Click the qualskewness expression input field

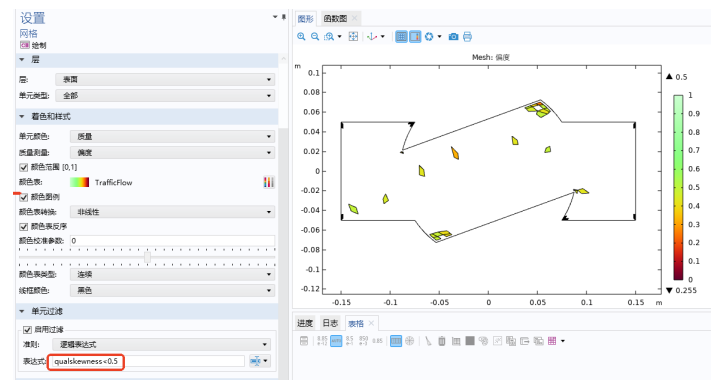tap(148, 361)
